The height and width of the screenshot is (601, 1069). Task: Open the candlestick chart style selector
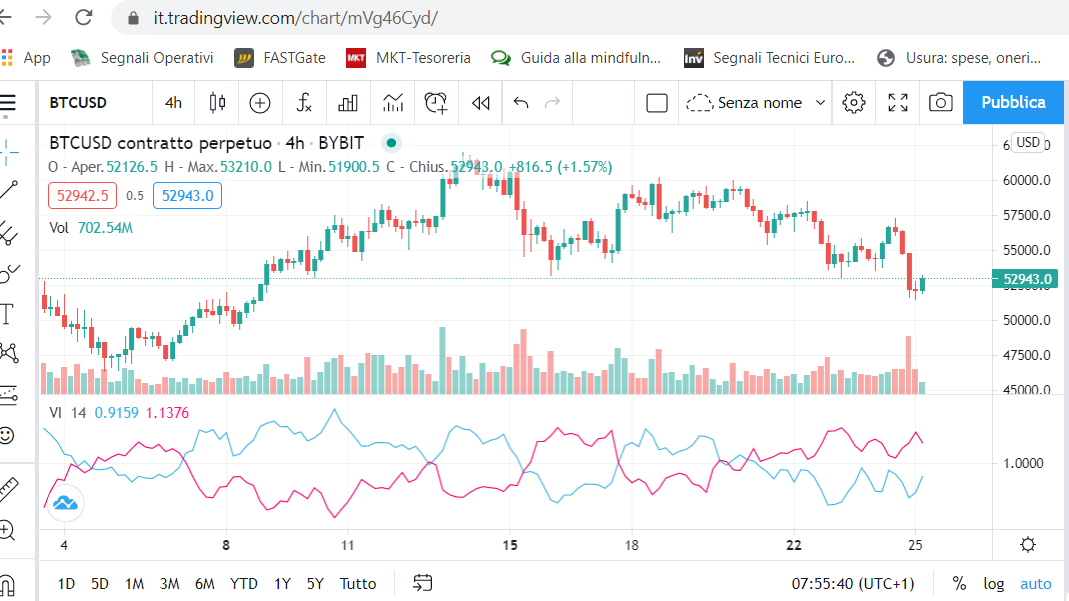coord(217,103)
